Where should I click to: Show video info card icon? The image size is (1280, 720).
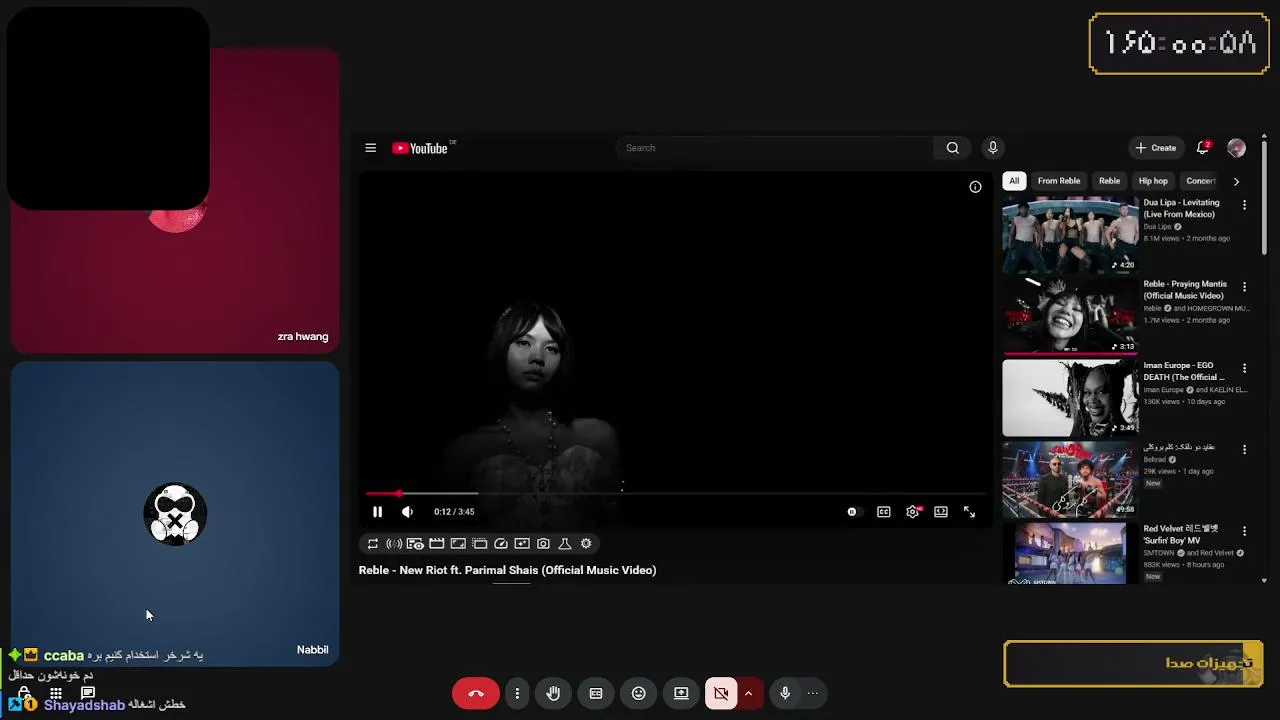tap(975, 187)
